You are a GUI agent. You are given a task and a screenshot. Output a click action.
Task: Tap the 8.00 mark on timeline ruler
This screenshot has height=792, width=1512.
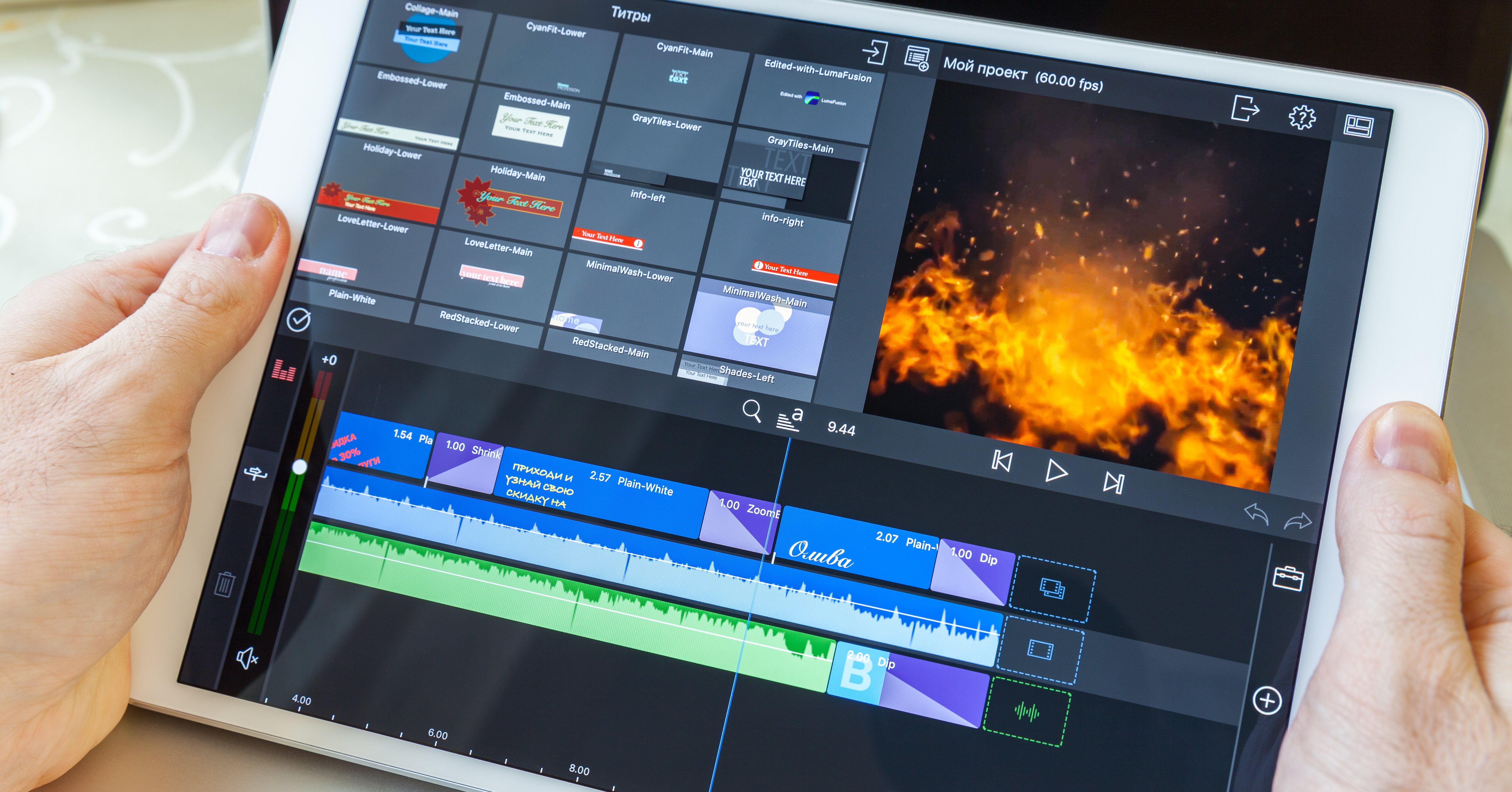pos(579,769)
